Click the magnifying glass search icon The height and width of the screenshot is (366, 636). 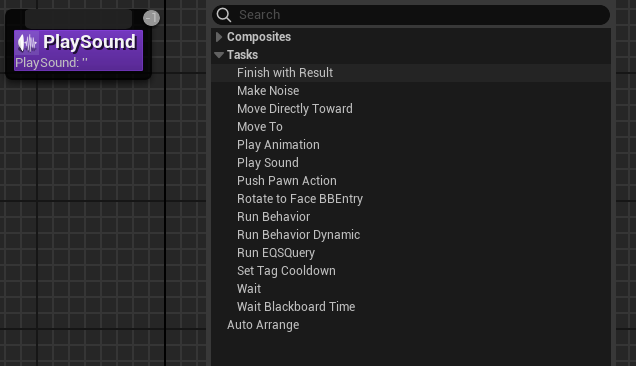coord(223,15)
